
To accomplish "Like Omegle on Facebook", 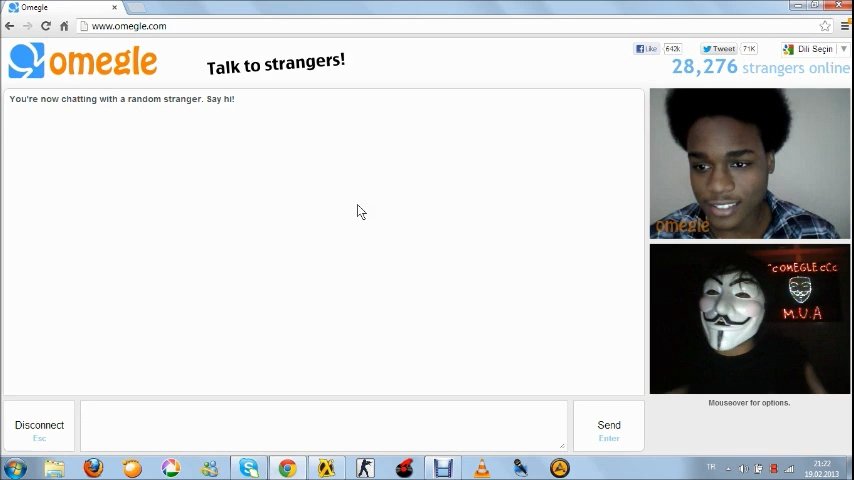I will pos(646,48).
